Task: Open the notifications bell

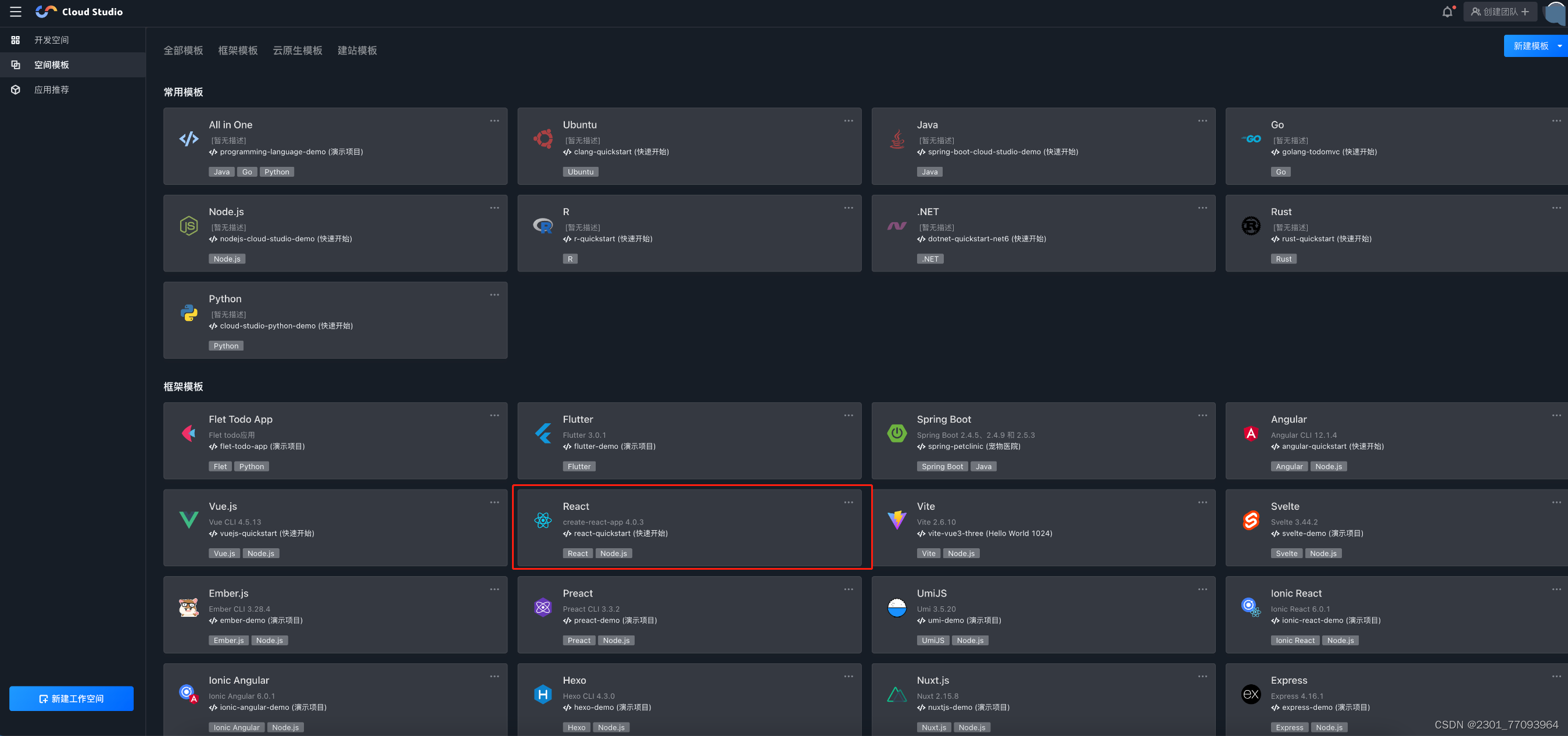Action: pyautogui.click(x=1447, y=12)
